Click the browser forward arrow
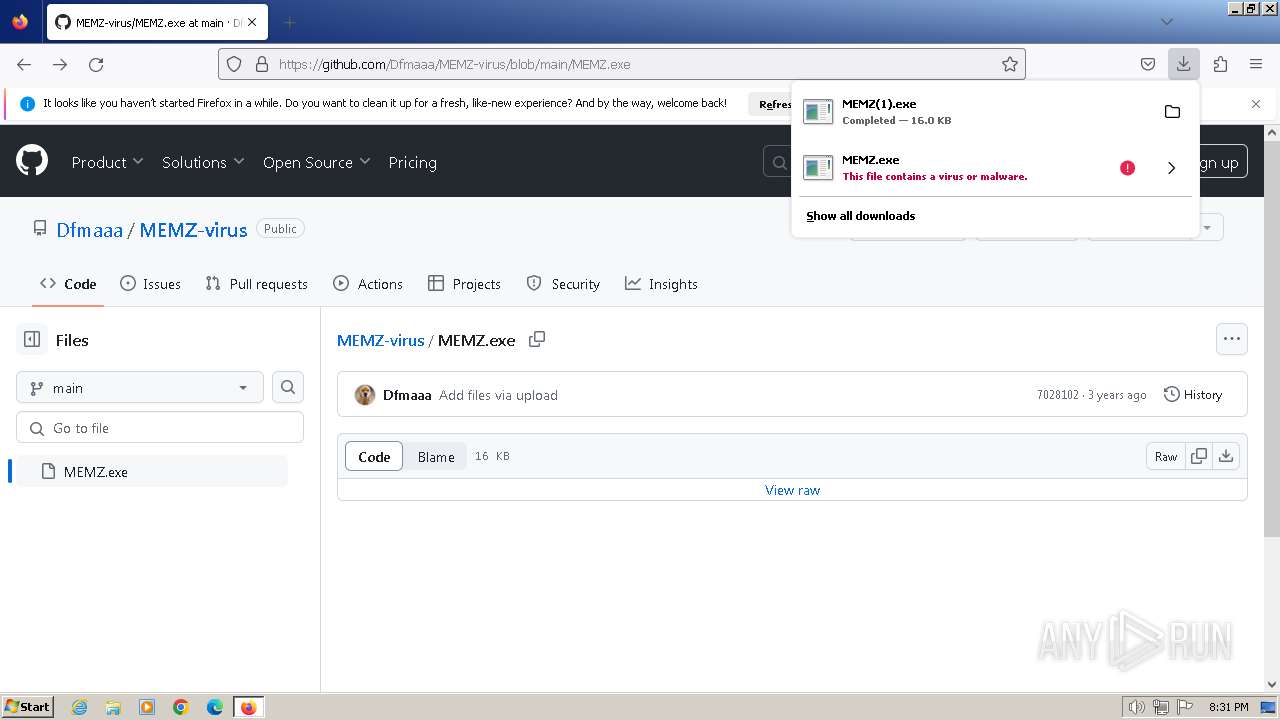The height and width of the screenshot is (720, 1280). click(x=60, y=64)
